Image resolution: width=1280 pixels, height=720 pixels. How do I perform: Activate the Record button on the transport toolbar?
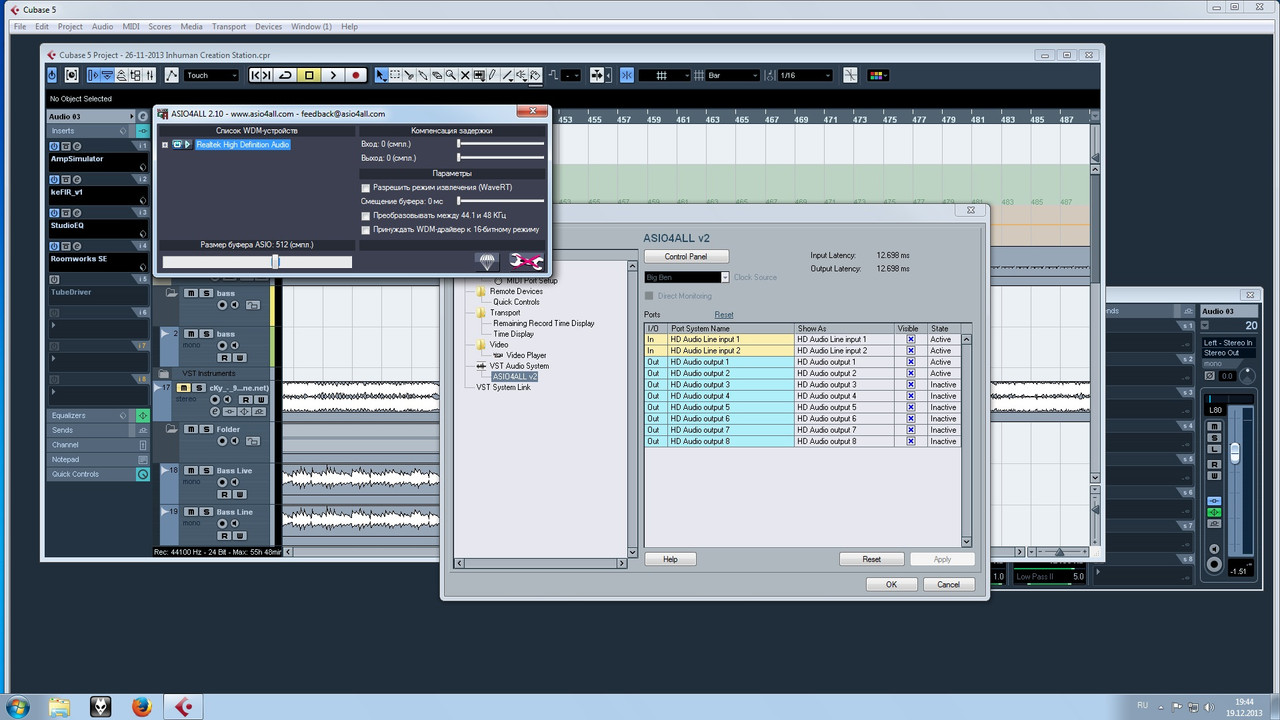pyautogui.click(x=356, y=75)
